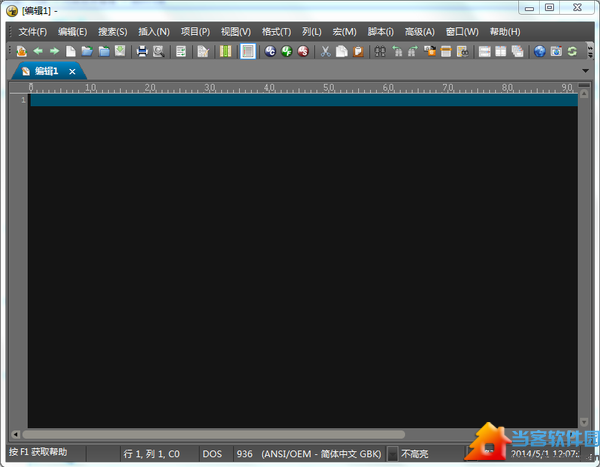
Task: Open the 宏(M) menu
Action: click(344, 32)
